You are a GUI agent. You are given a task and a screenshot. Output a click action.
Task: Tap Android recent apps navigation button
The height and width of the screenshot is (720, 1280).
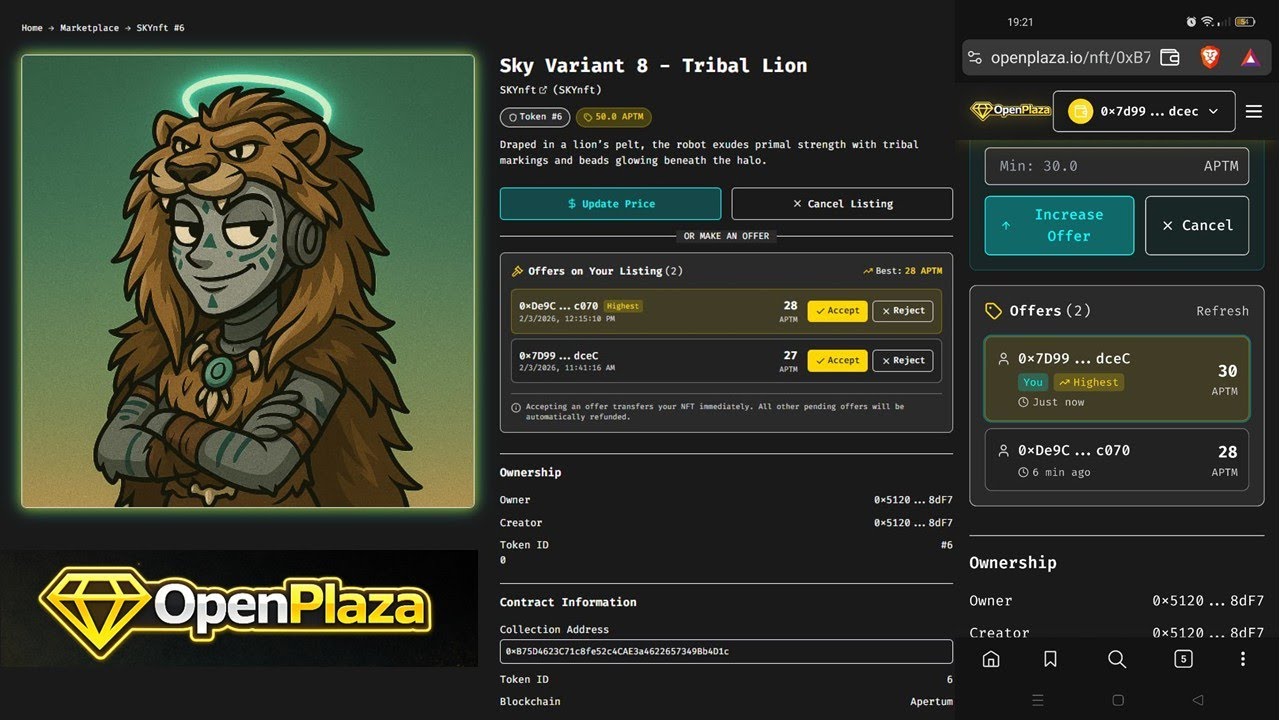[1037, 700]
